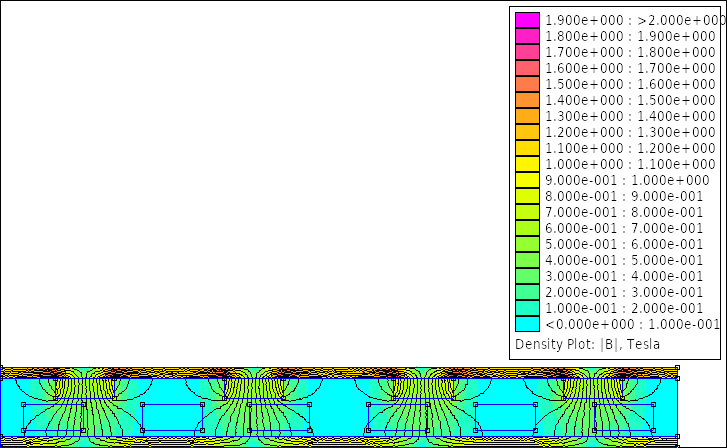Viewport: 727px width, 448px height.
Task: Click the 'Density Plot: |B|, Tesla' caption
Action: coord(587,345)
